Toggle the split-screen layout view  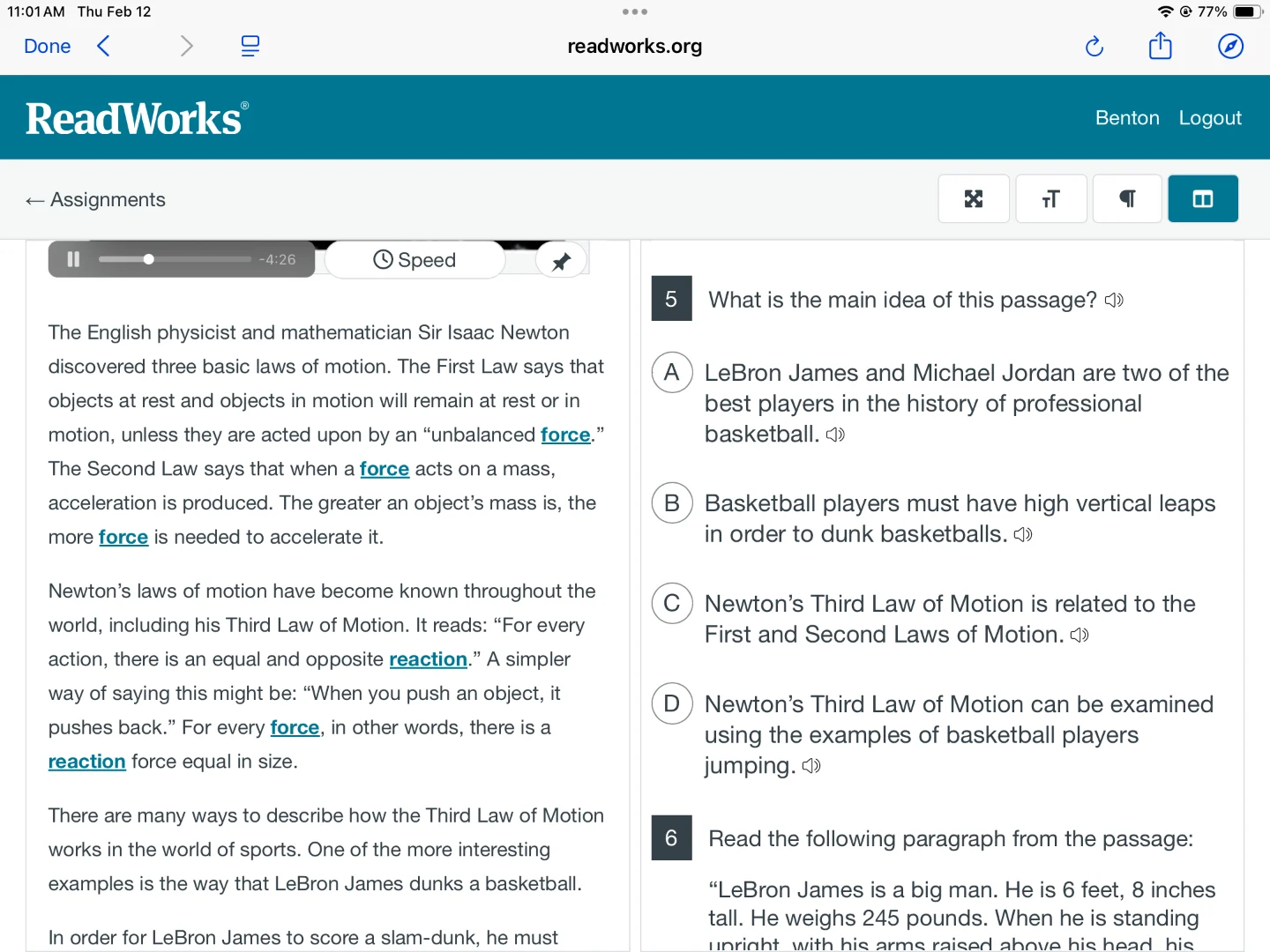coord(1202,199)
